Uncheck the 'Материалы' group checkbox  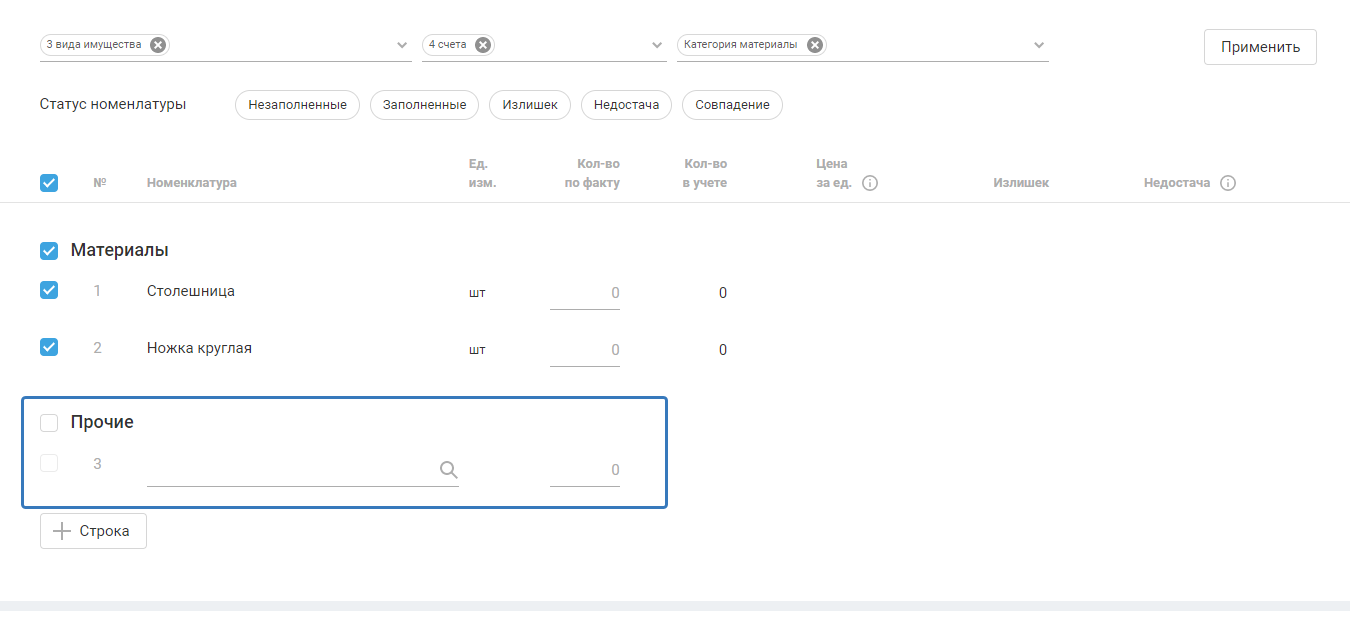[x=49, y=250]
